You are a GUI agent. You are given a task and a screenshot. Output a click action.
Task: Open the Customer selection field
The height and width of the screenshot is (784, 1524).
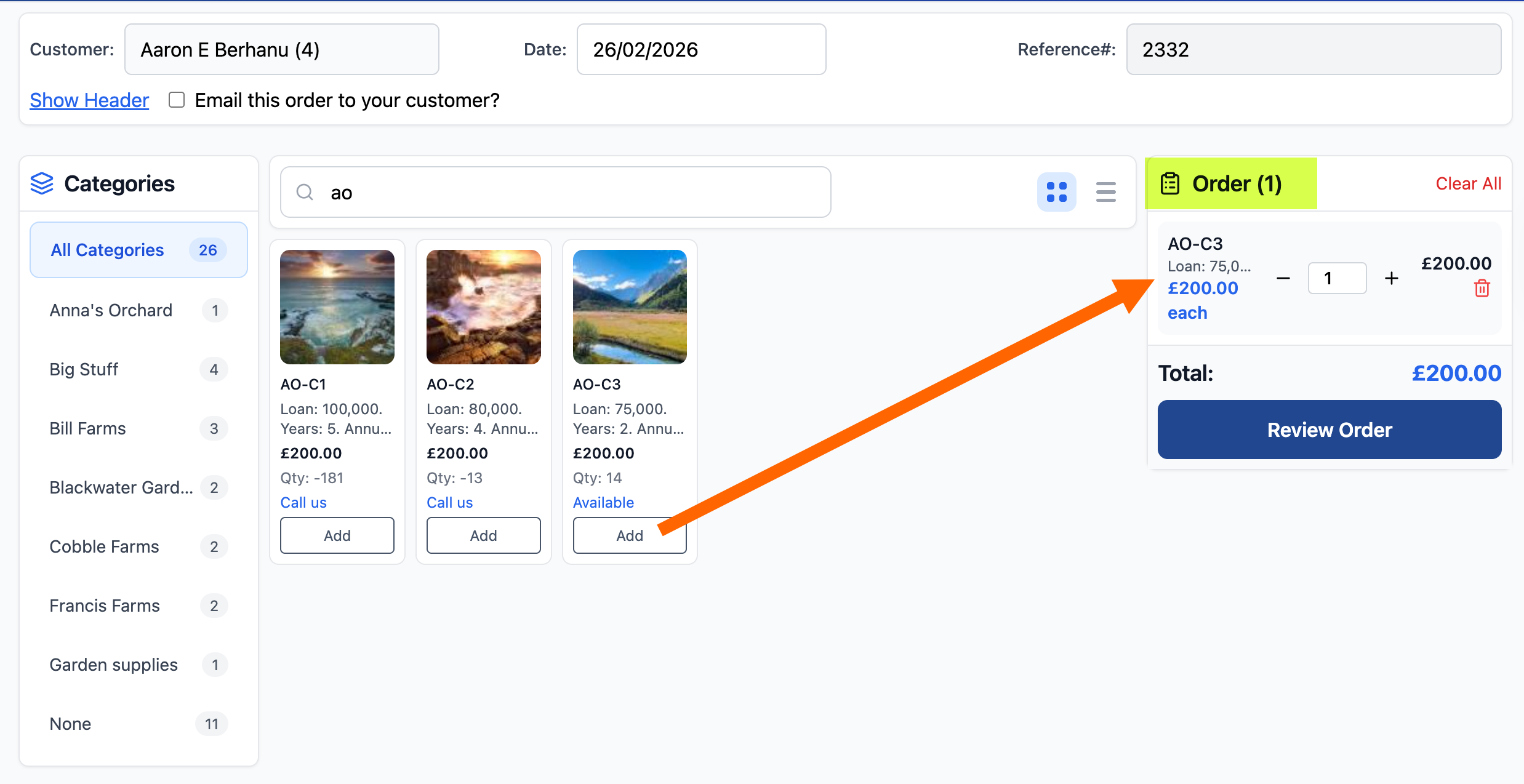click(x=281, y=49)
